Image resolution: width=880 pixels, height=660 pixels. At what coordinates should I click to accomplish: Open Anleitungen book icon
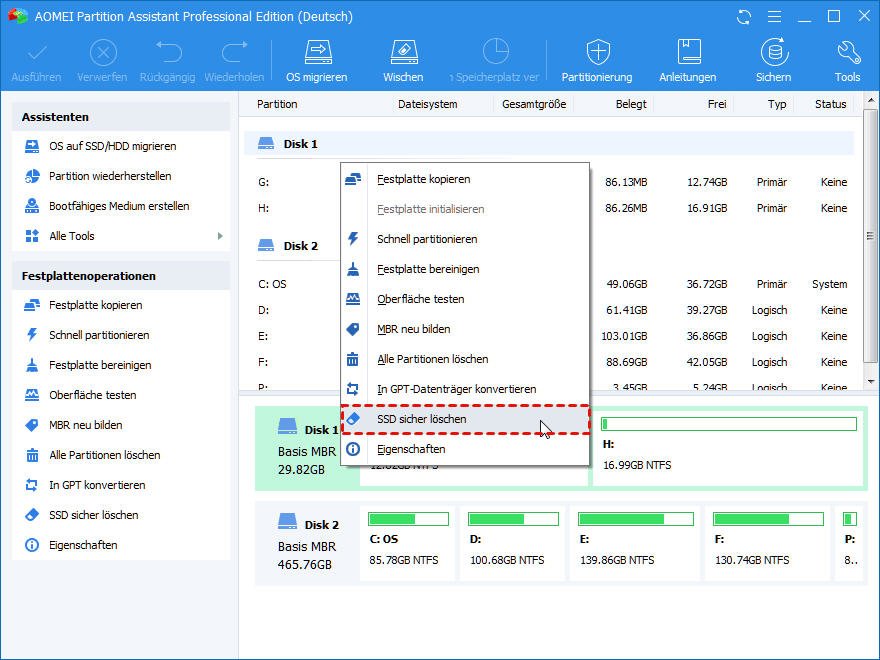pos(688,52)
